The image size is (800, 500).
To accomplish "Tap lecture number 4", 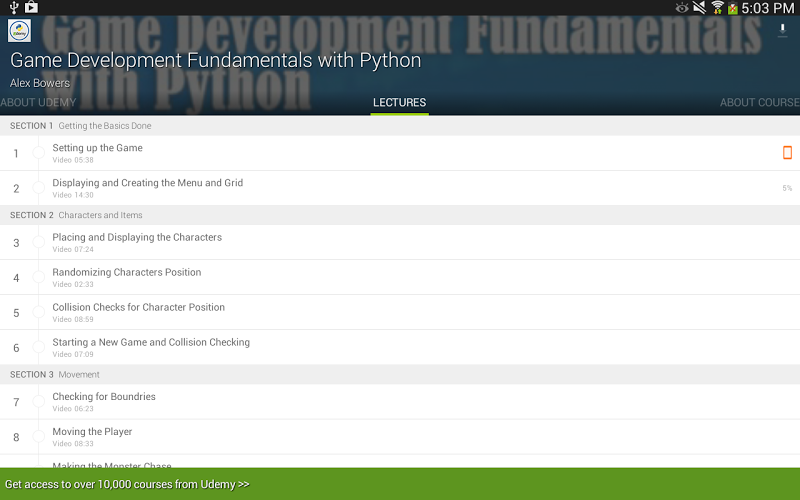I will (x=16, y=278).
